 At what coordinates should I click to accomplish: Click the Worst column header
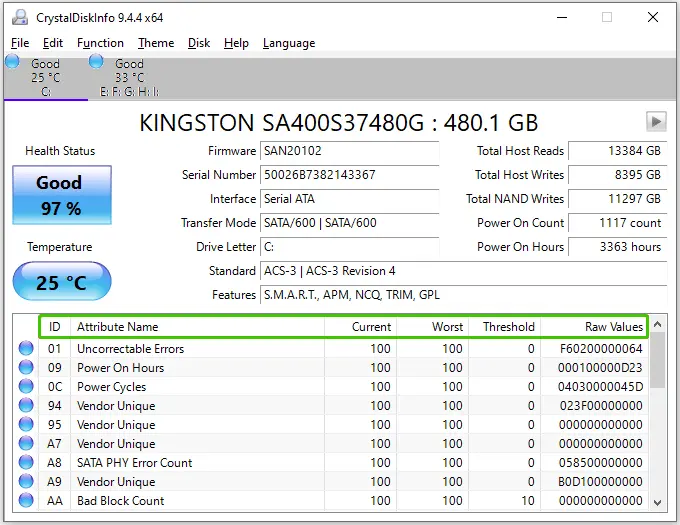coord(432,326)
